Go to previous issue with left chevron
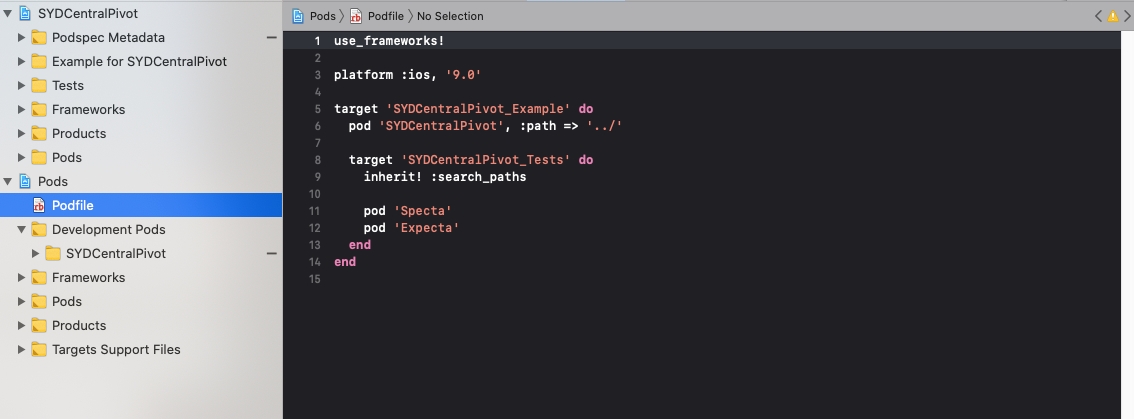This screenshot has width=1134, height=419. pos(1098,16)
